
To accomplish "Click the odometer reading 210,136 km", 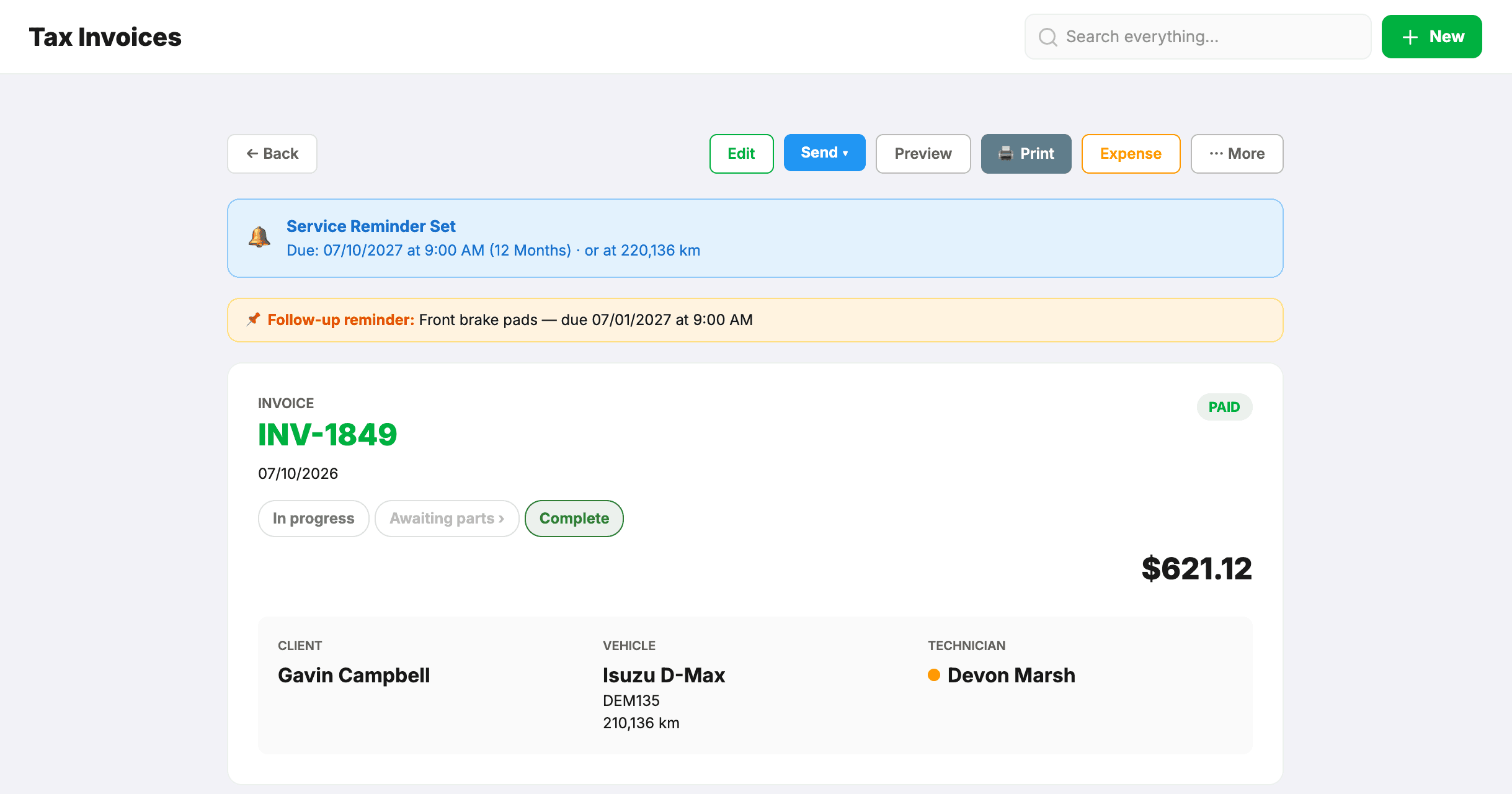I will tap(641, 723).
